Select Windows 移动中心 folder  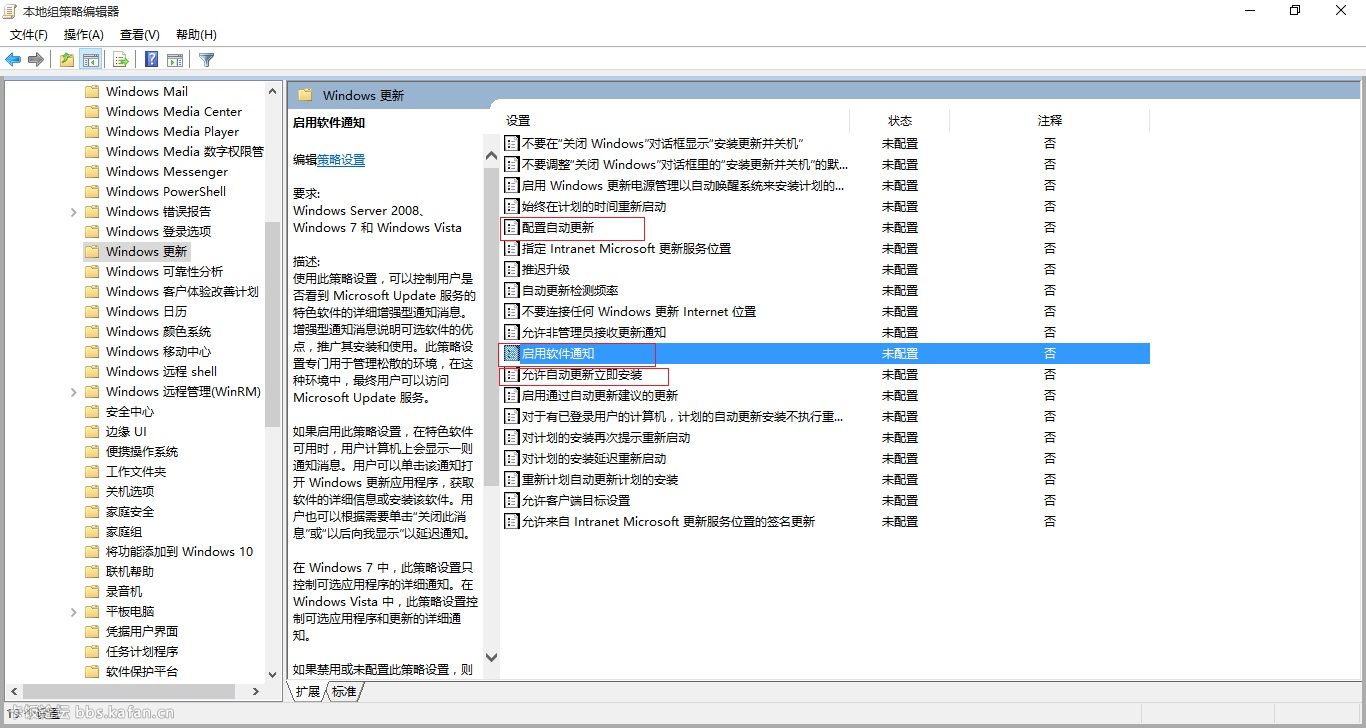pyautogui.click(x=158, y=351)
